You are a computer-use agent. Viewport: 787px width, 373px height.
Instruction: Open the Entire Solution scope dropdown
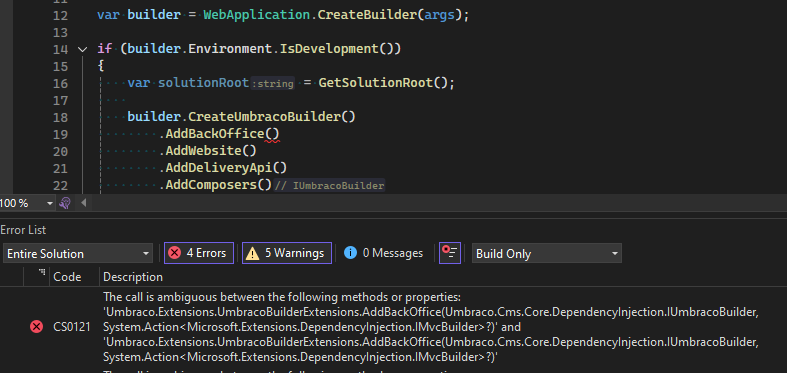(77, 254)
